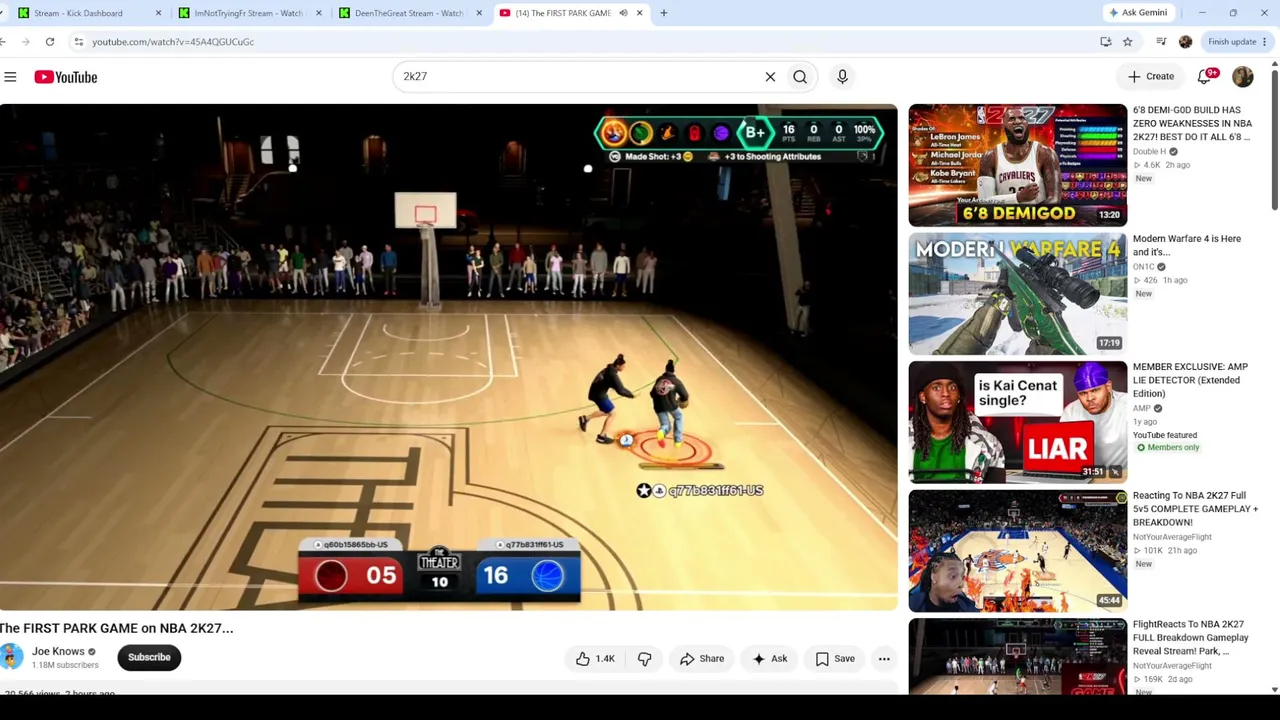
Task: Click Finish update in Chrome
Action: (1238, 42)
